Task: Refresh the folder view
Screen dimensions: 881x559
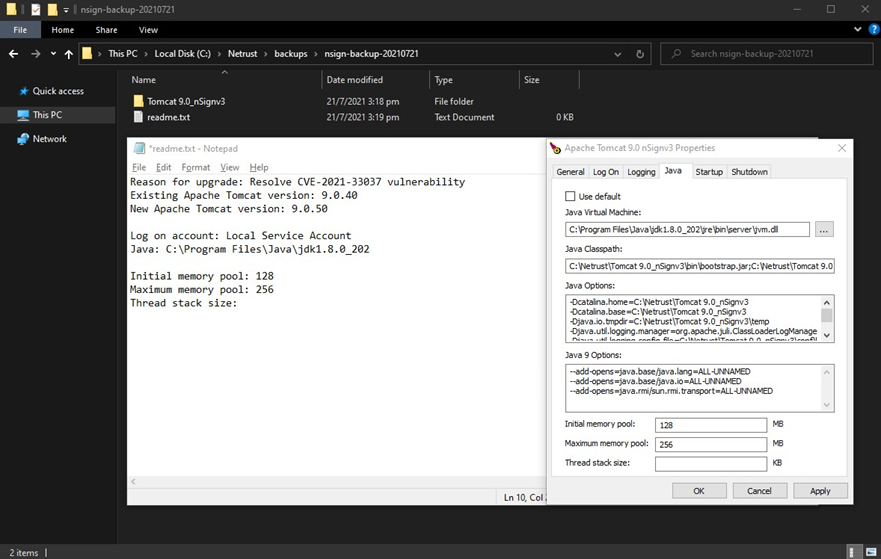Action: tap(639, 54)
